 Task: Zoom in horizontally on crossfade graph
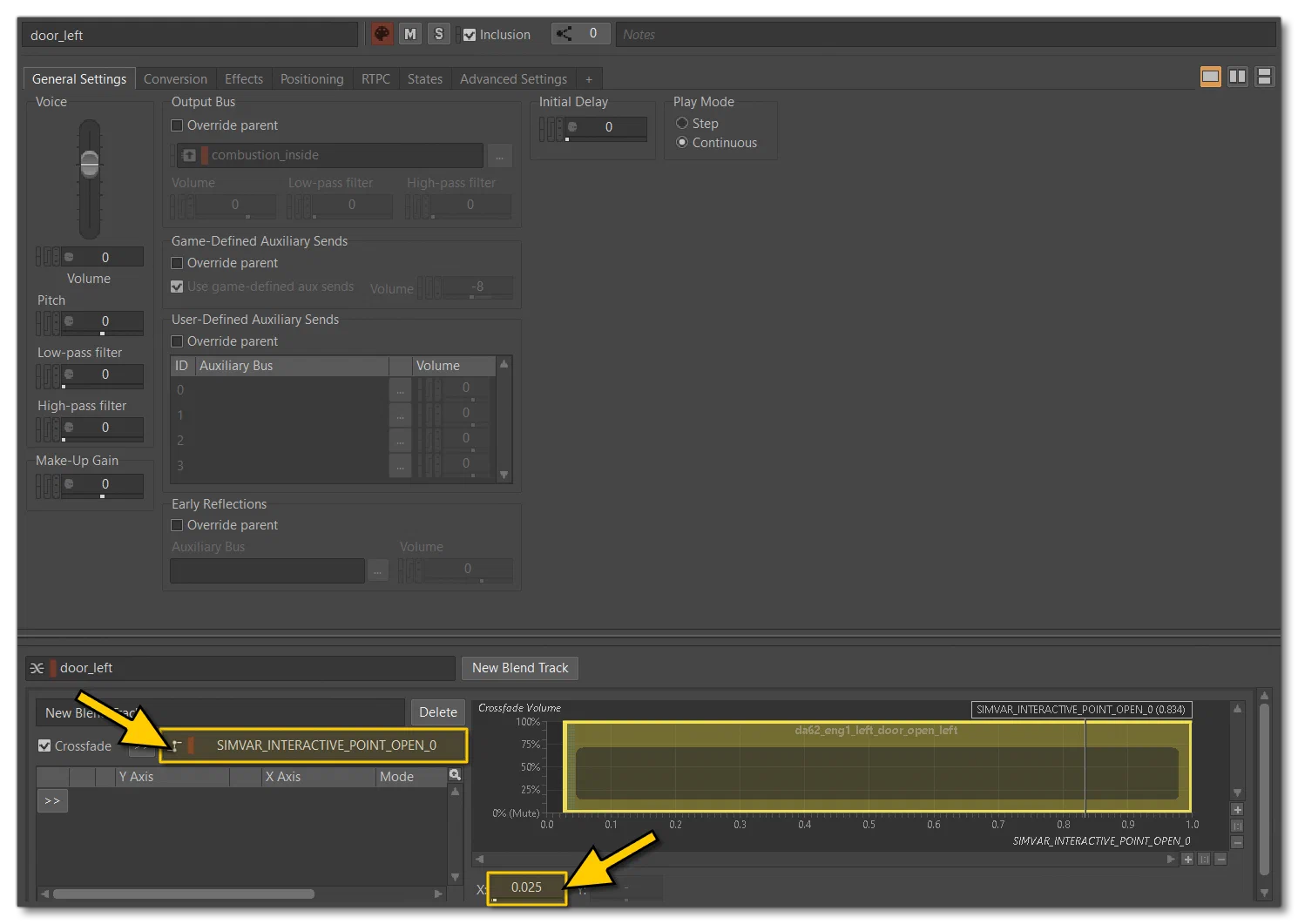1187,860
